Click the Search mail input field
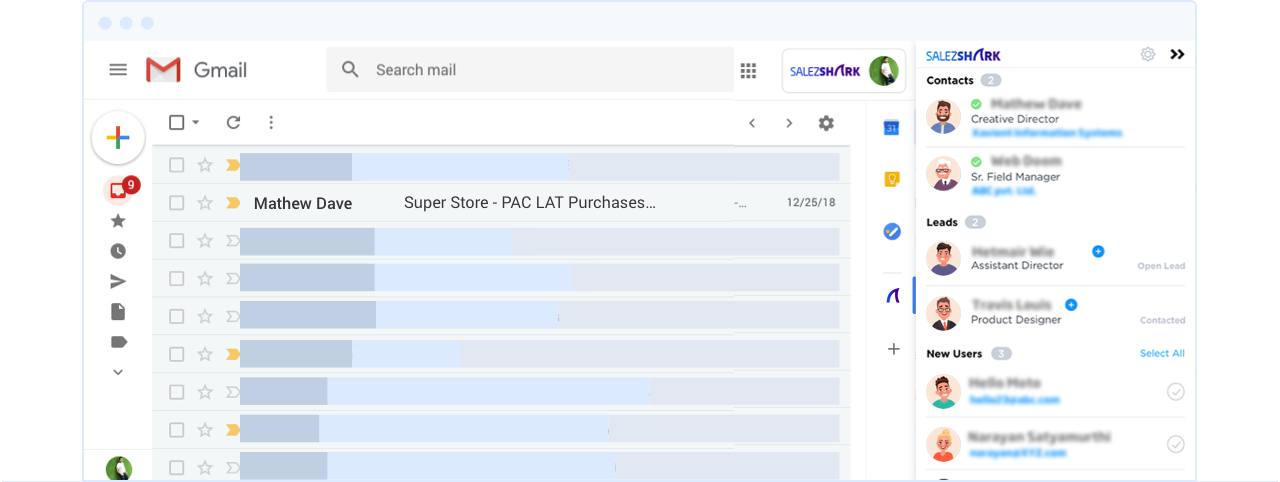This screenshot has height=482, width=1280. (x=540, y=70)
